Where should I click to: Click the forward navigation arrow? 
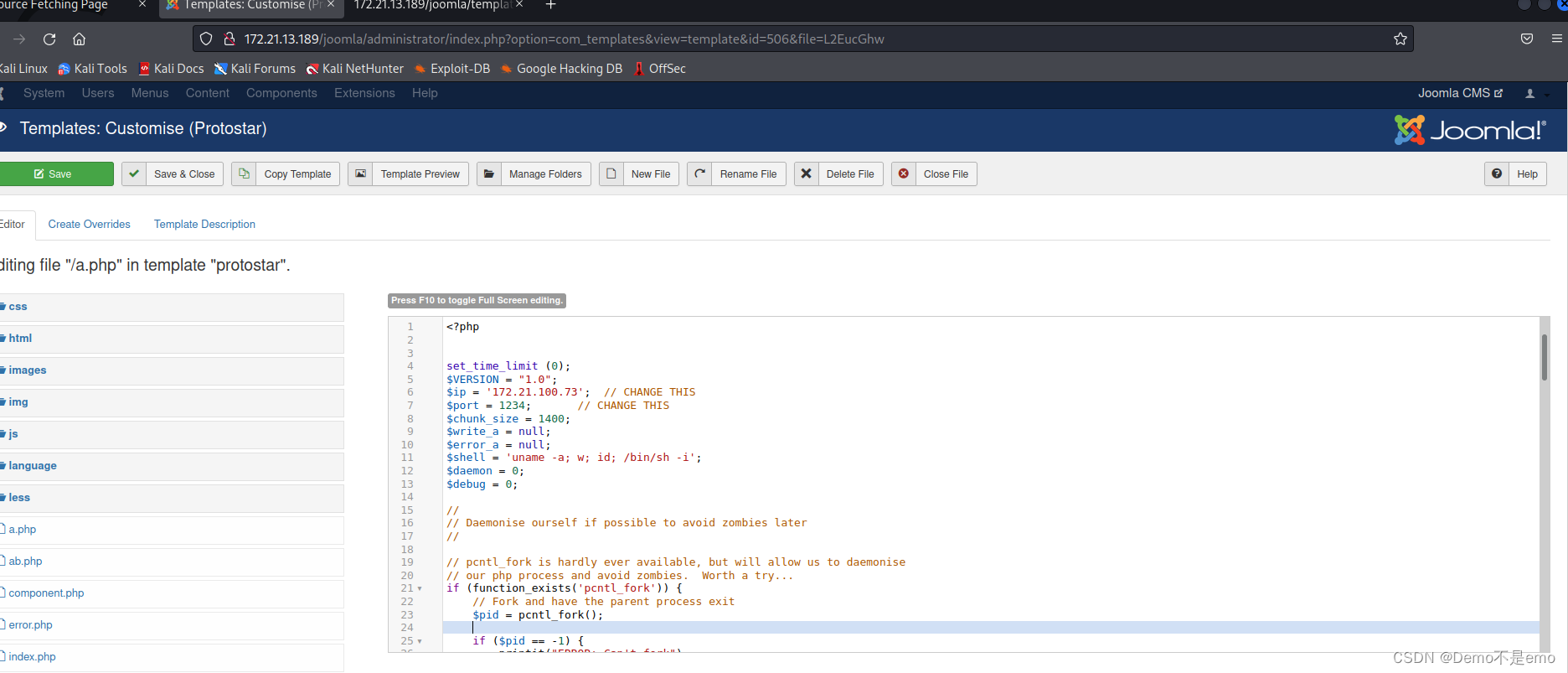[19, 39]
